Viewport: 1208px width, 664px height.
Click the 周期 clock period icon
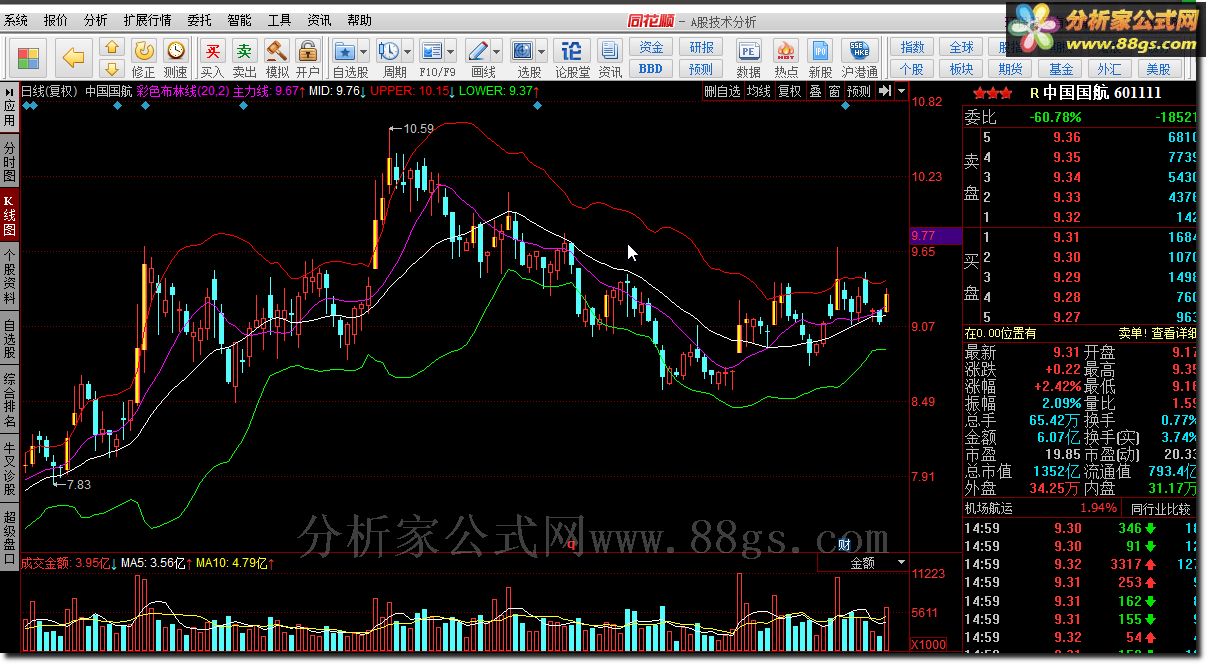point(389,50)
